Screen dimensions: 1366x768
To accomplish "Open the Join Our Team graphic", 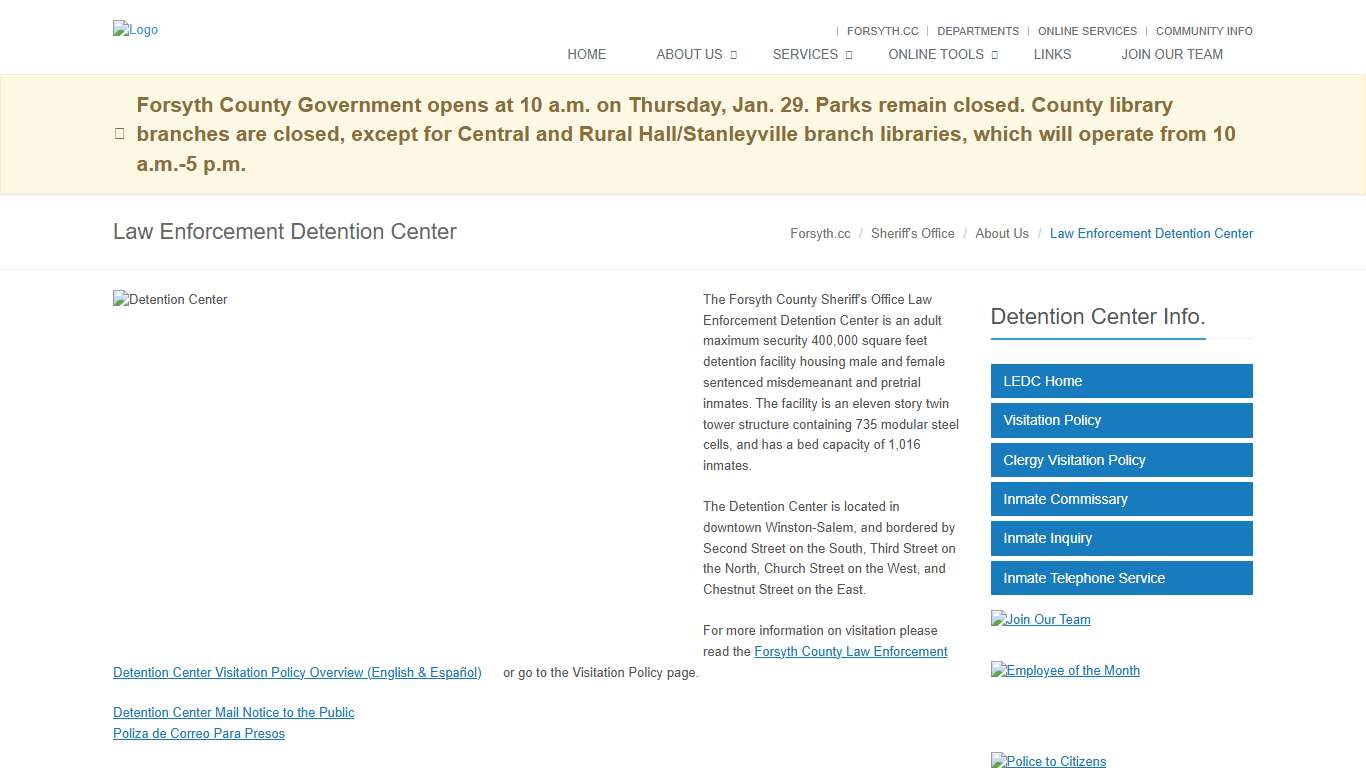I will click(x=1040, y=619).
